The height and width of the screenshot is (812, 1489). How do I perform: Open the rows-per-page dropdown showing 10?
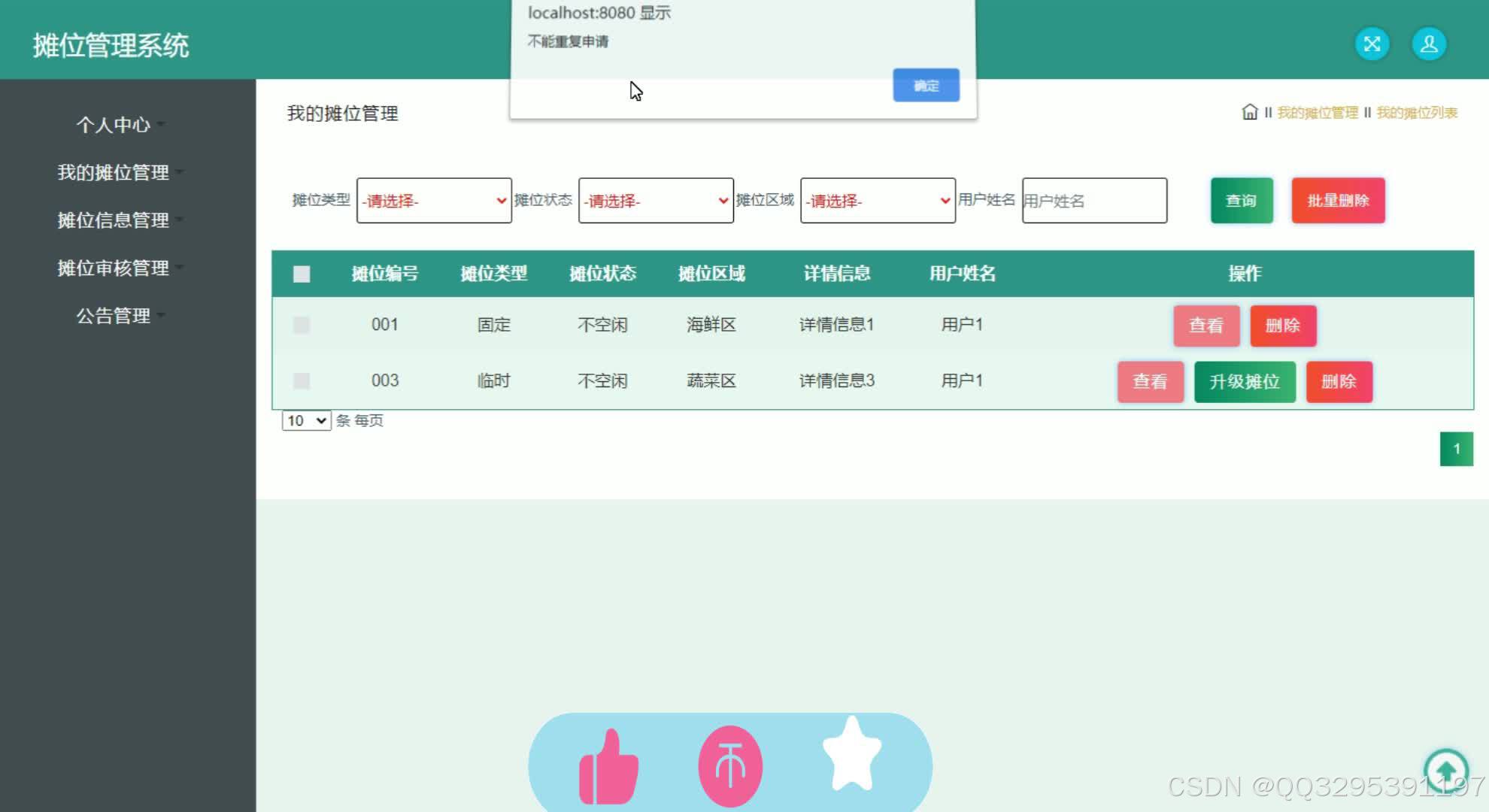[306, 420]
